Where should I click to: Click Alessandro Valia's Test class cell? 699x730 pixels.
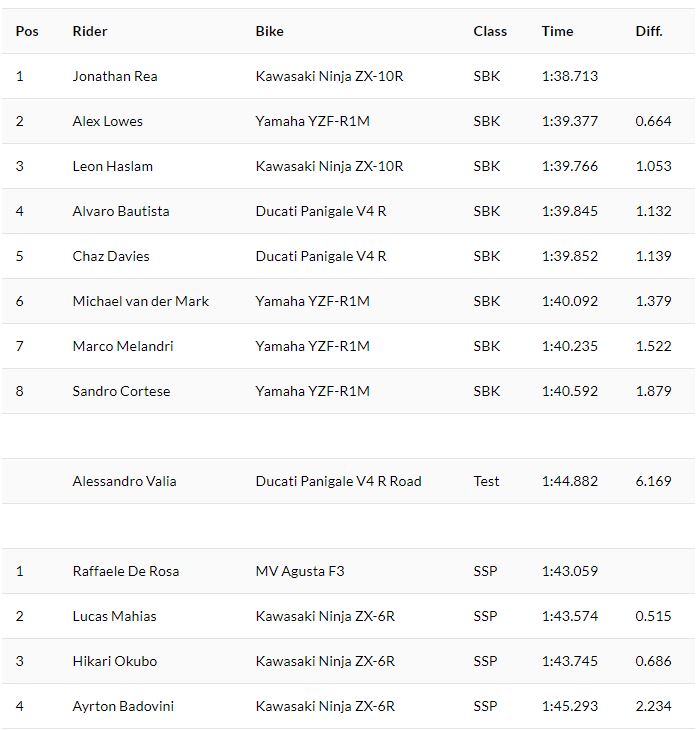click(x=486, y=481)
